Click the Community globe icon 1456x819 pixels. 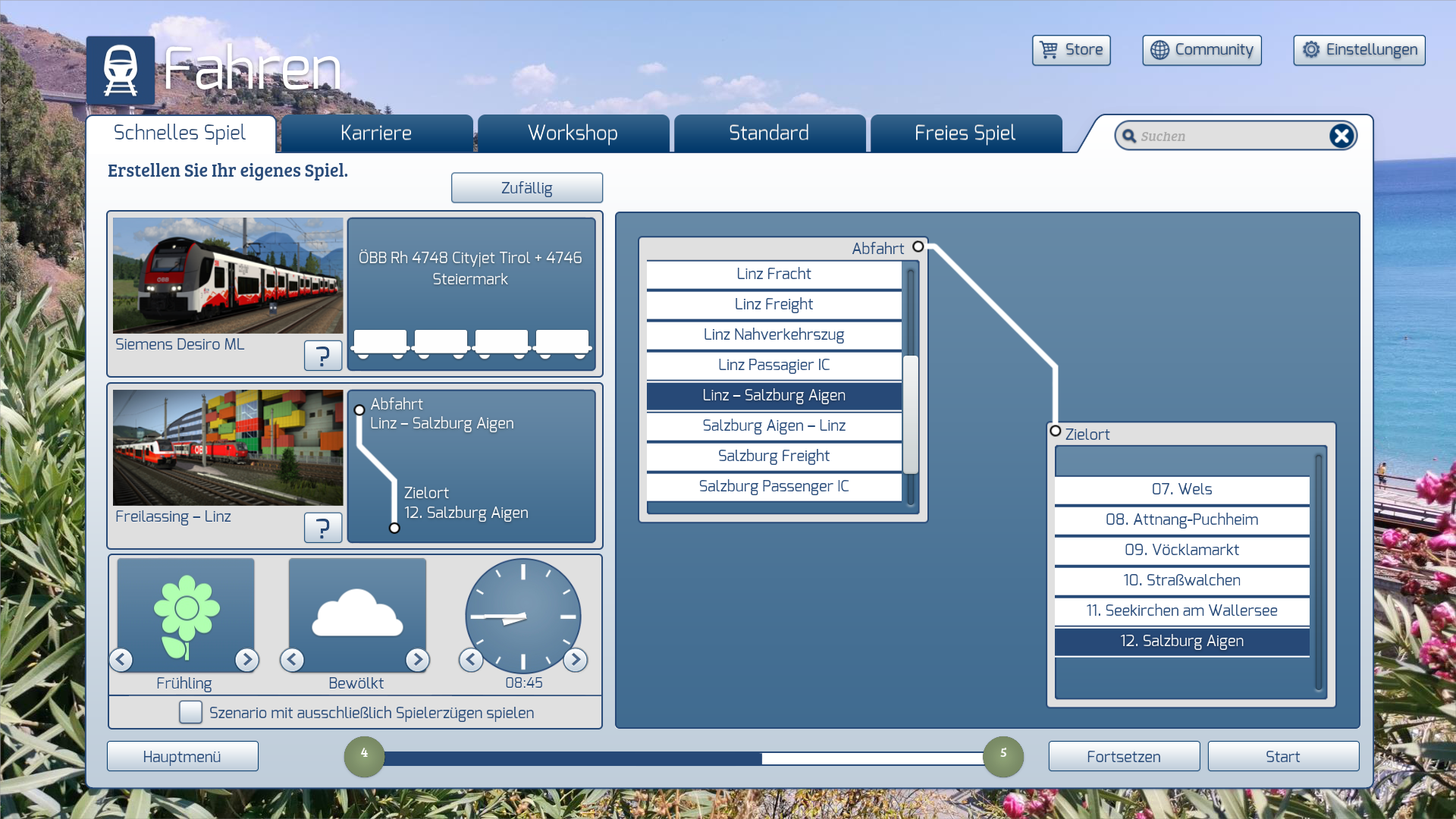(x=1159, y=50)
